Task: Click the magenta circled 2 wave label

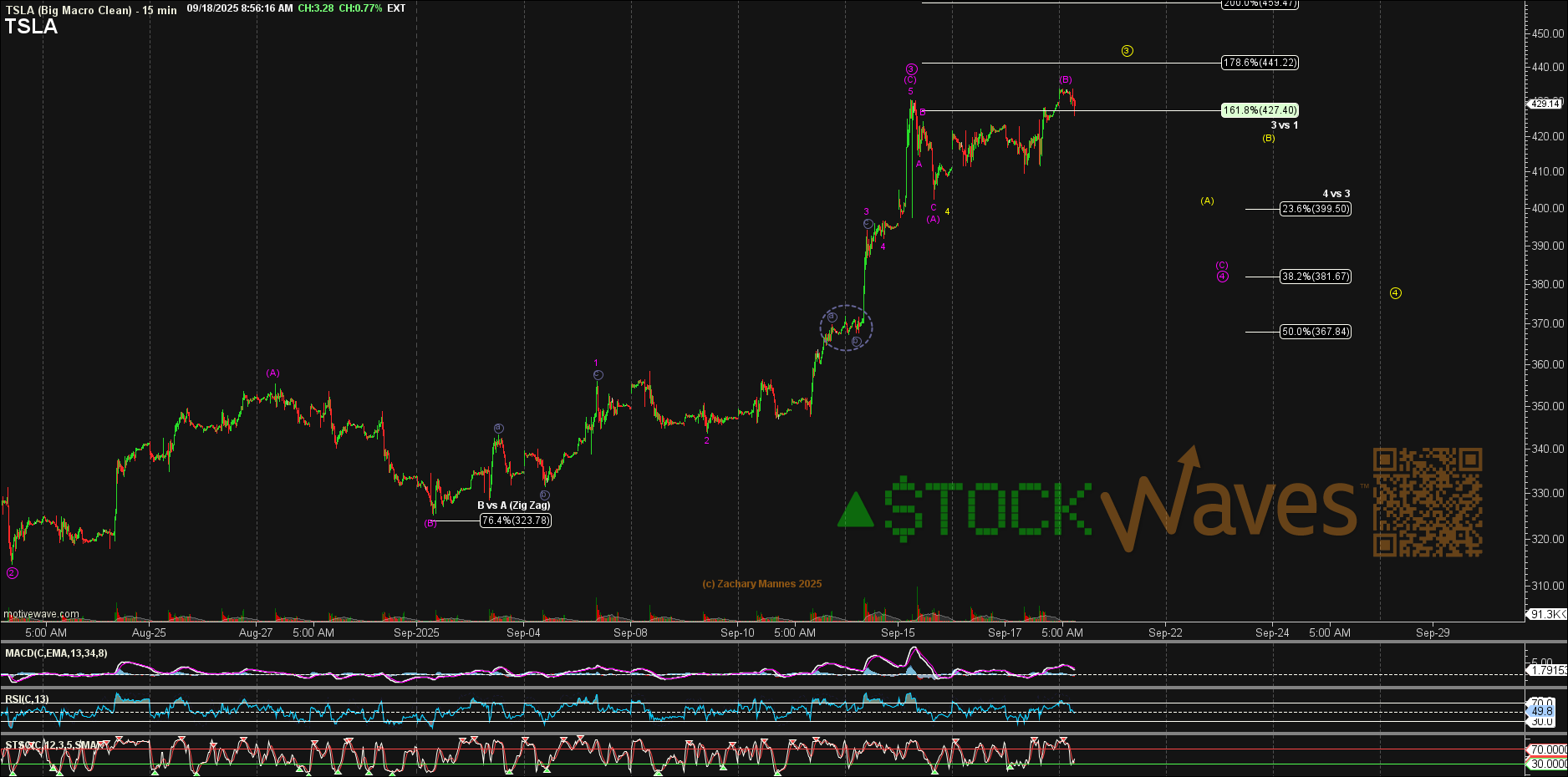Action: pos(12,573)
